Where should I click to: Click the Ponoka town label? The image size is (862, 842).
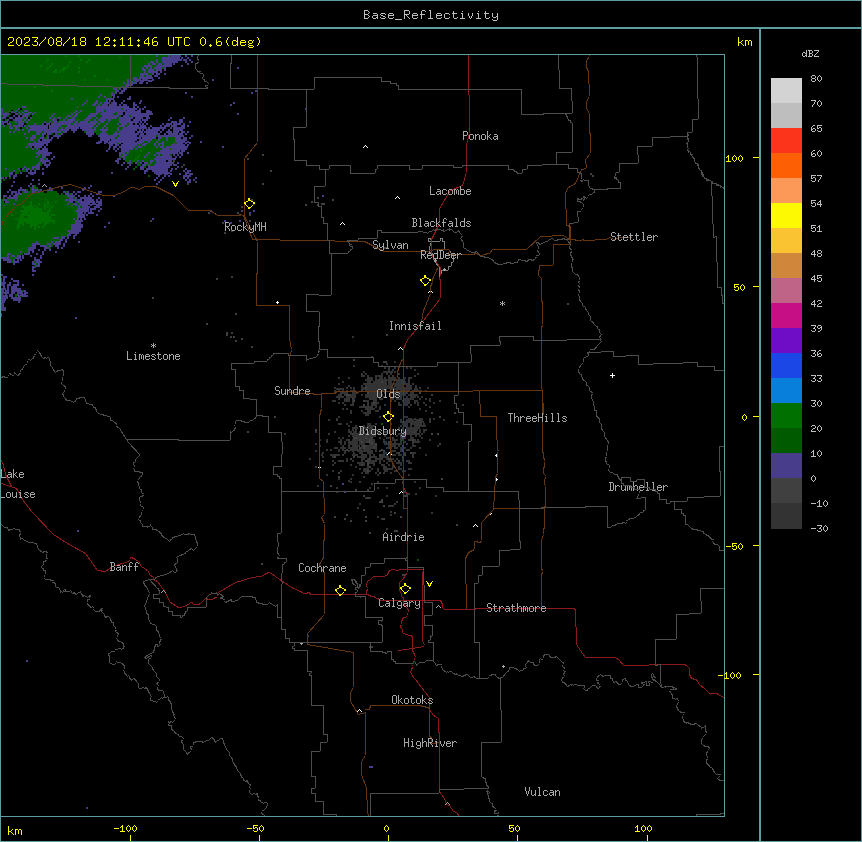point(480,136)
